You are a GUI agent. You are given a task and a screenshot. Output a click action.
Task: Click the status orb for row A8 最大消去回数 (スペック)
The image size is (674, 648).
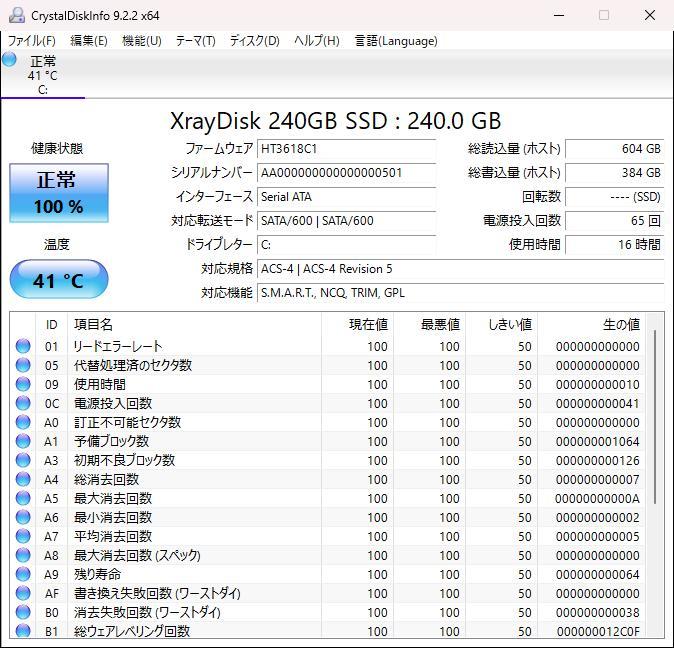[x=23, y=555]
